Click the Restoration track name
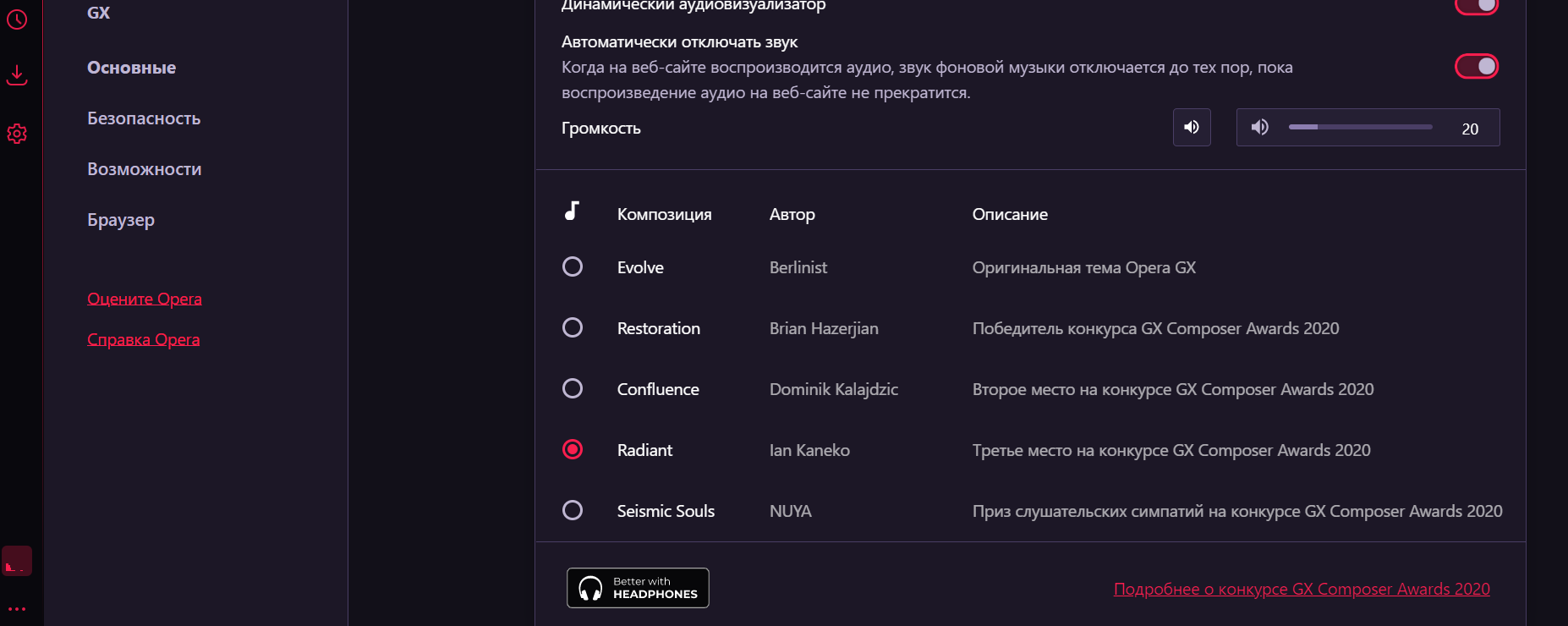This screenshot has height=626, width=1568. [x=659, y=328]
